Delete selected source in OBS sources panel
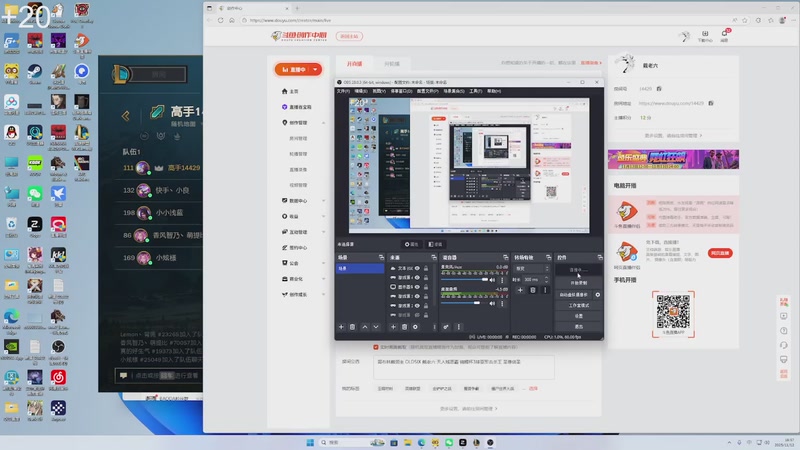The image size is (800, 450). coord(404,327)
